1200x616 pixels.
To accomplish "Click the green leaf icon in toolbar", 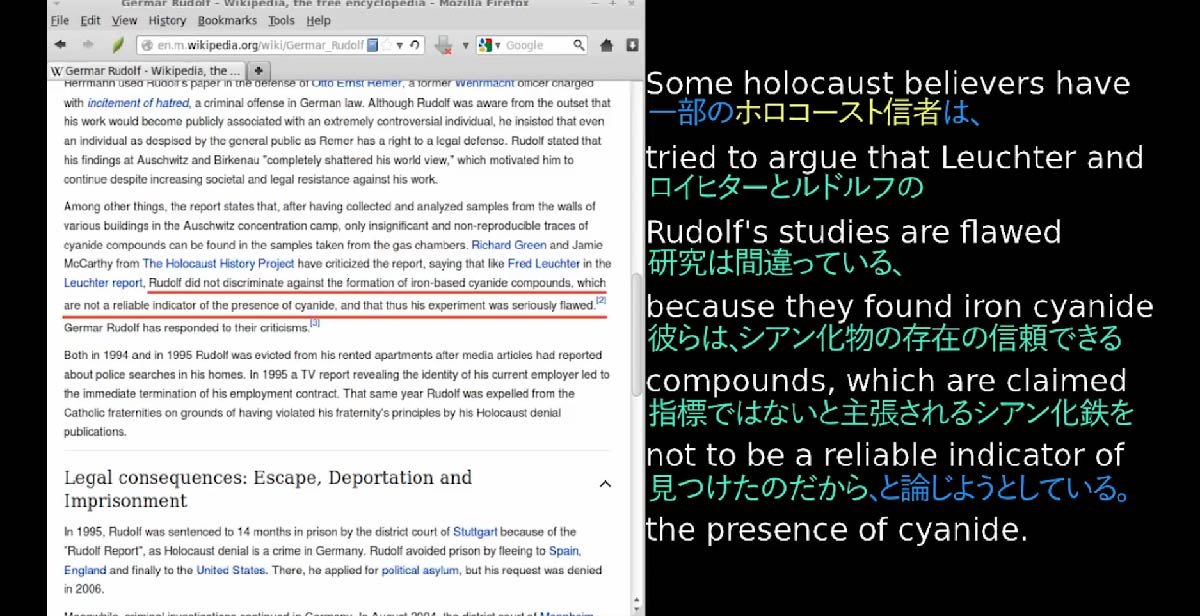I will point(118,45).
